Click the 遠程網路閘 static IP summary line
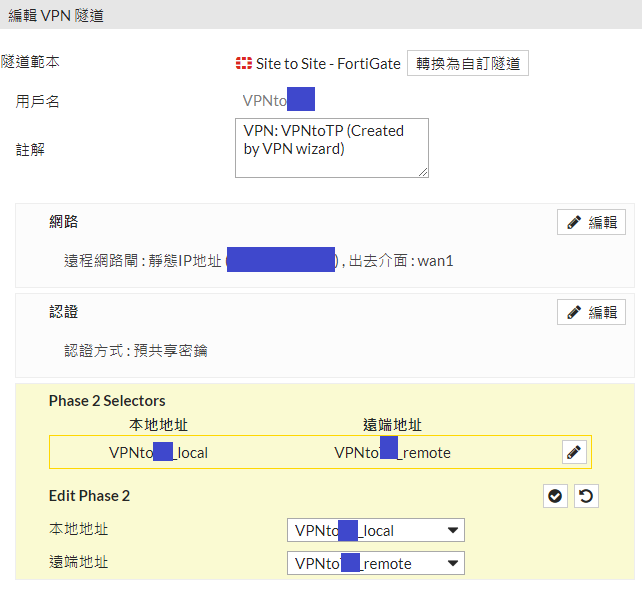642x589 pixels. click(258, 261)
